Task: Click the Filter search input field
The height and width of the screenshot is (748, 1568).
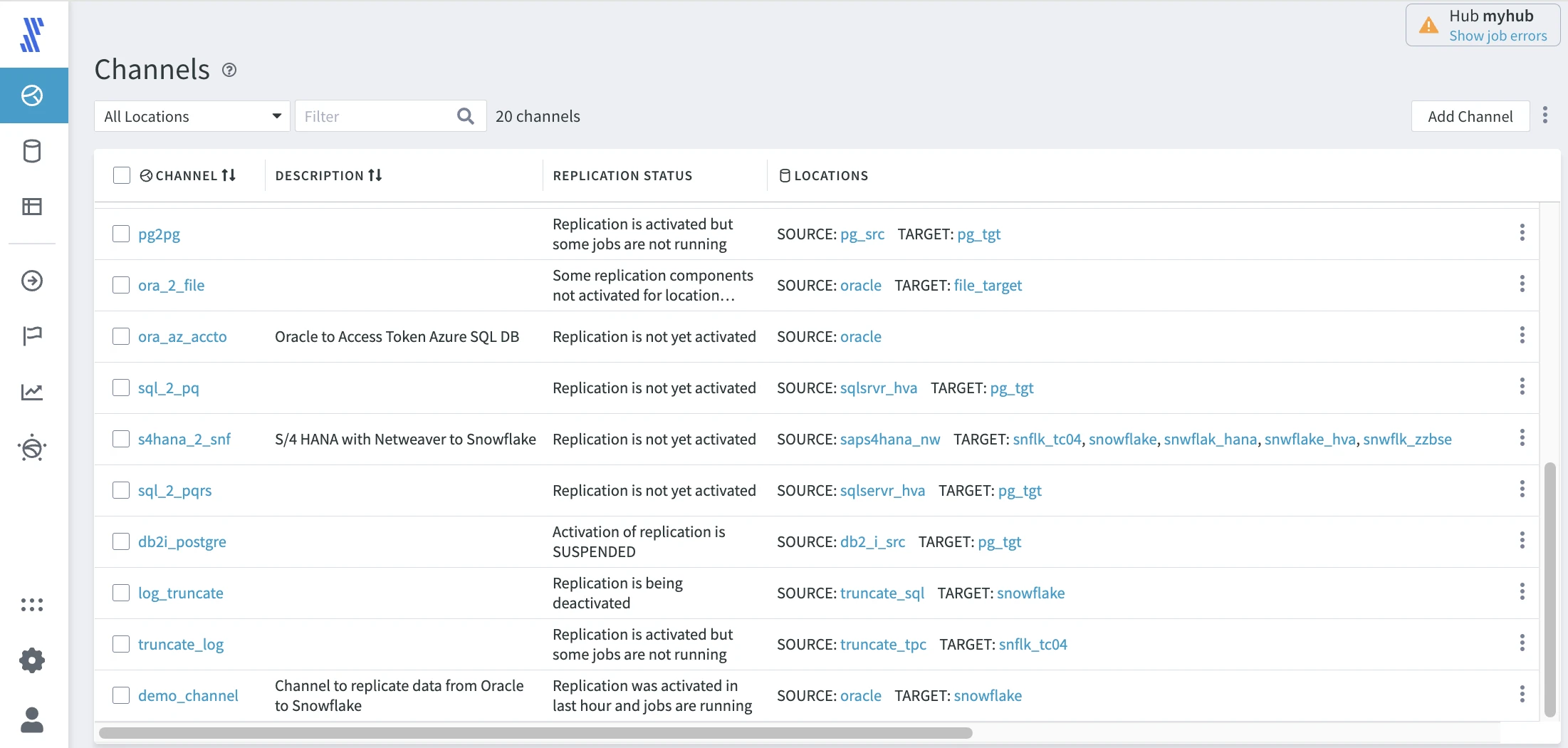Action: coord(377,116)
